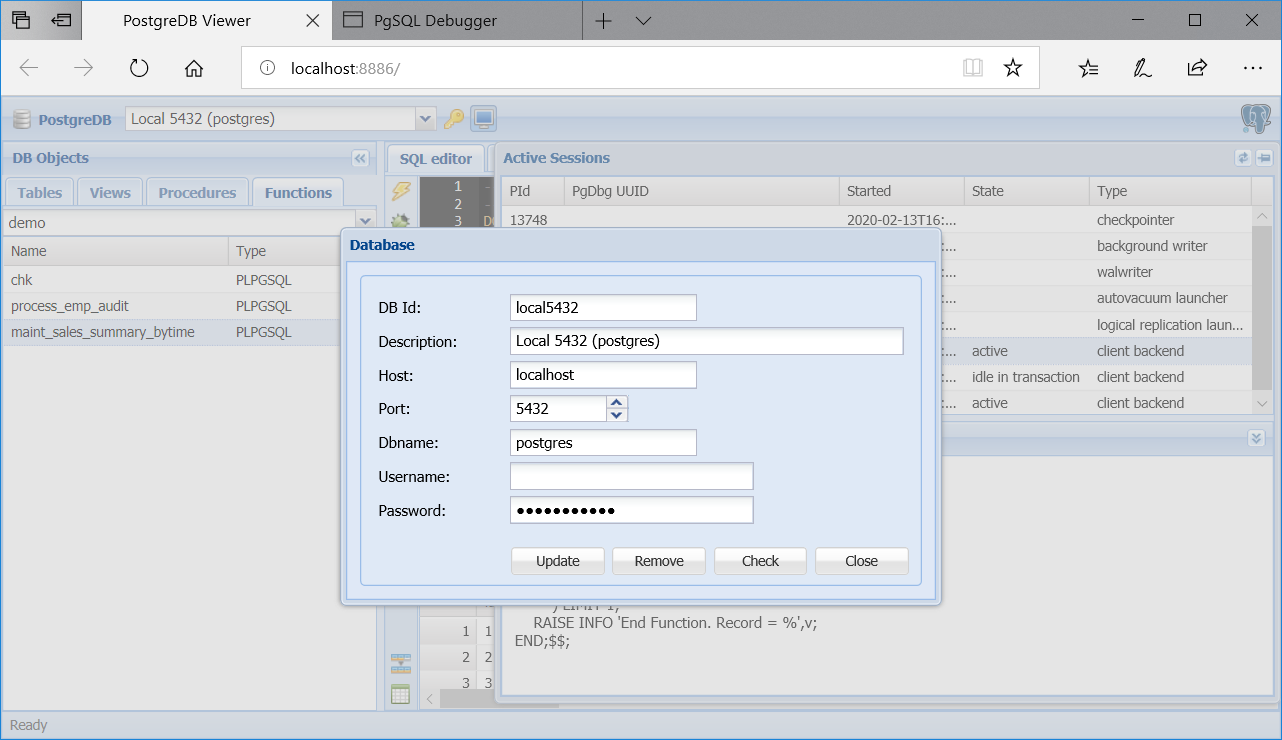Click the DB Id input field
The width and height of the screenshot is (1282, 740).
click(603, 308)
